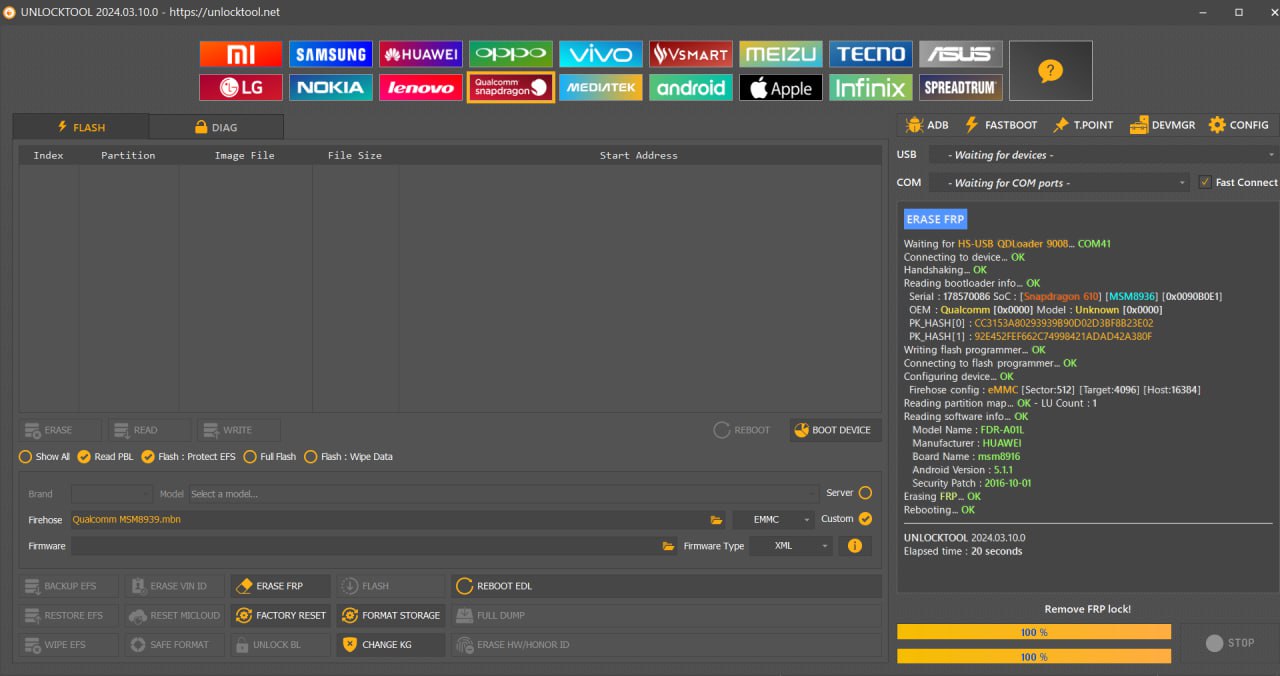
Task: Show firmware type info icon
Action: pos(855,546)
